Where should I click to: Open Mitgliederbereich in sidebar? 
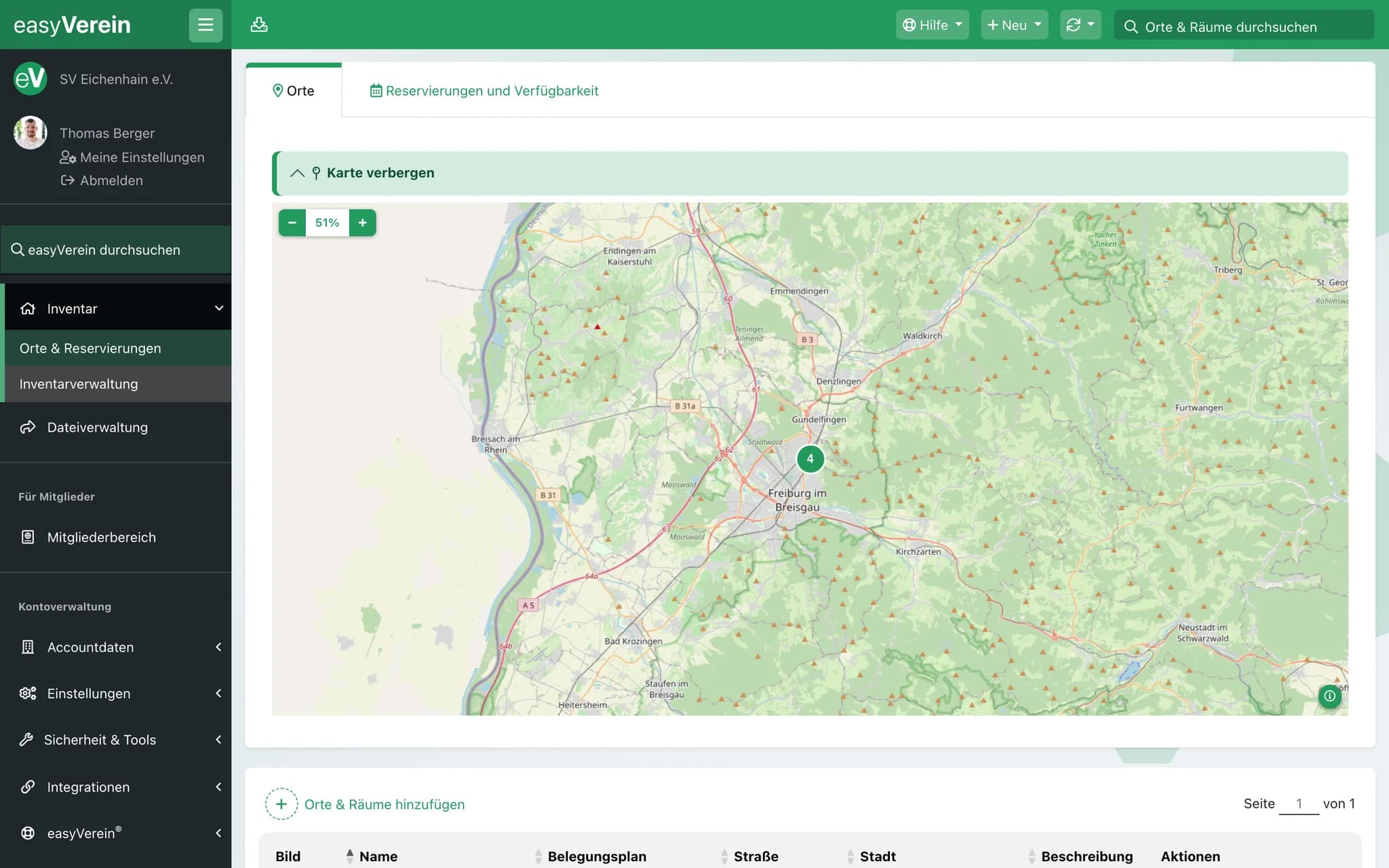point(101,537)
